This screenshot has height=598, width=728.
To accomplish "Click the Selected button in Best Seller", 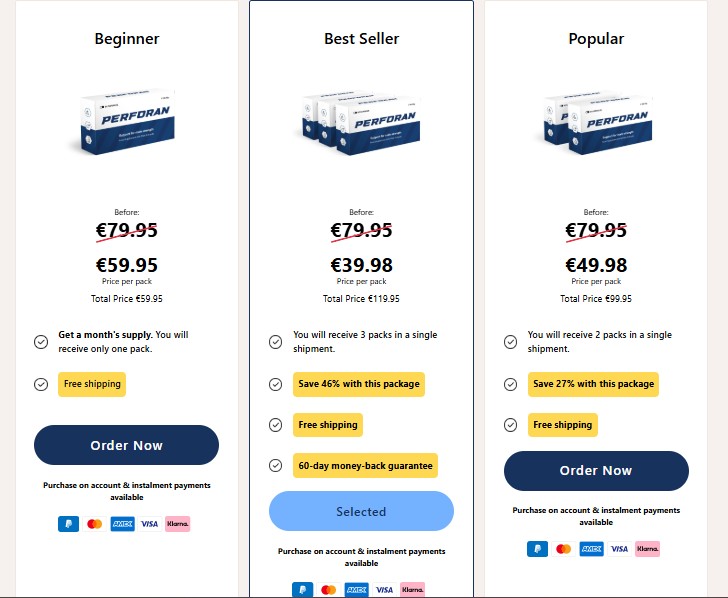I will [x=361, y=511].
